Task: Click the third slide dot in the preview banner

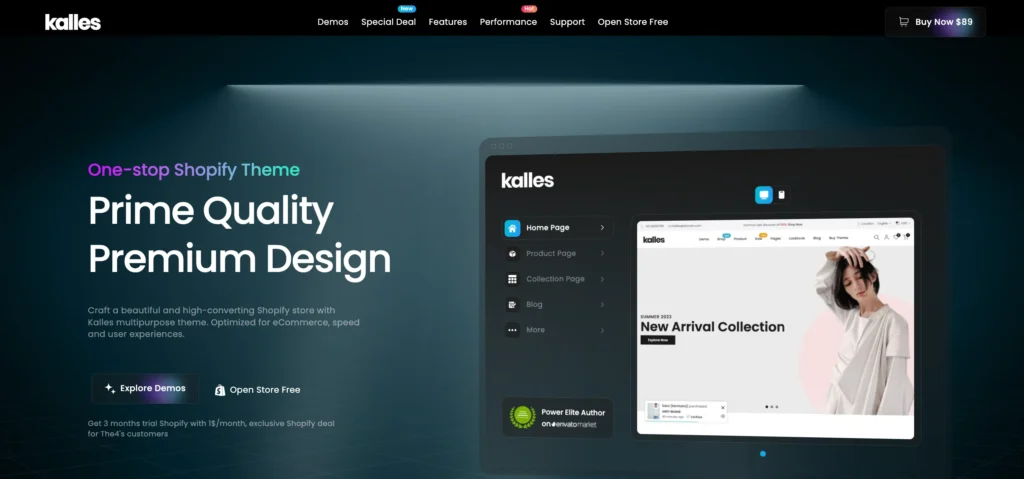Action: [776, 406]
